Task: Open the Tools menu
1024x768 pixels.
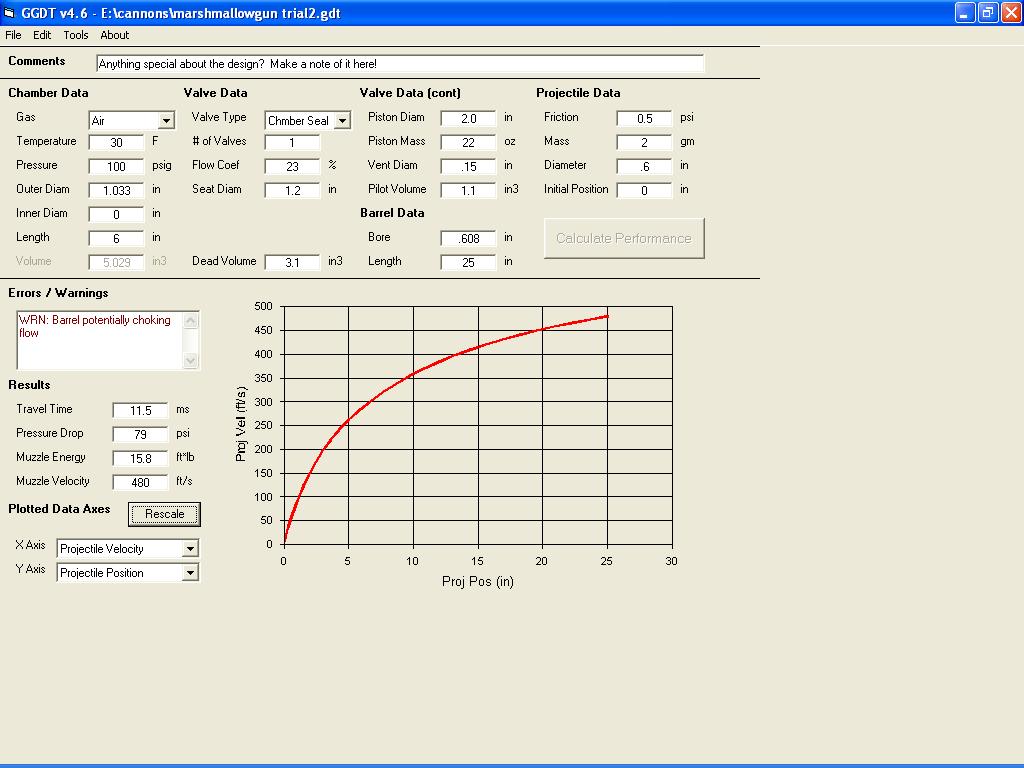Action: pos(76,35)
